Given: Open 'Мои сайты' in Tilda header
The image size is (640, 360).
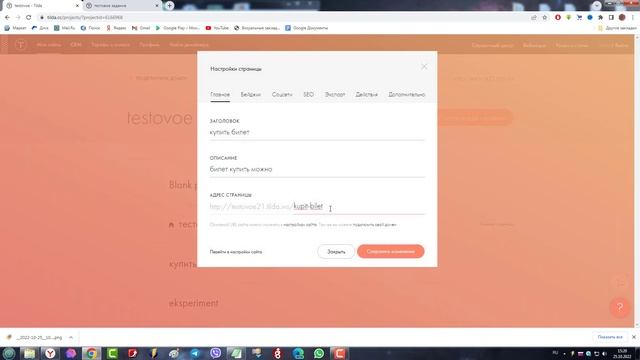Looking at the screenshot, I should pos(49,44).
